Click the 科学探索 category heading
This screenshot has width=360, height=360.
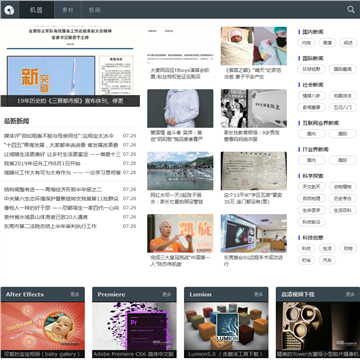pos(313,176)
